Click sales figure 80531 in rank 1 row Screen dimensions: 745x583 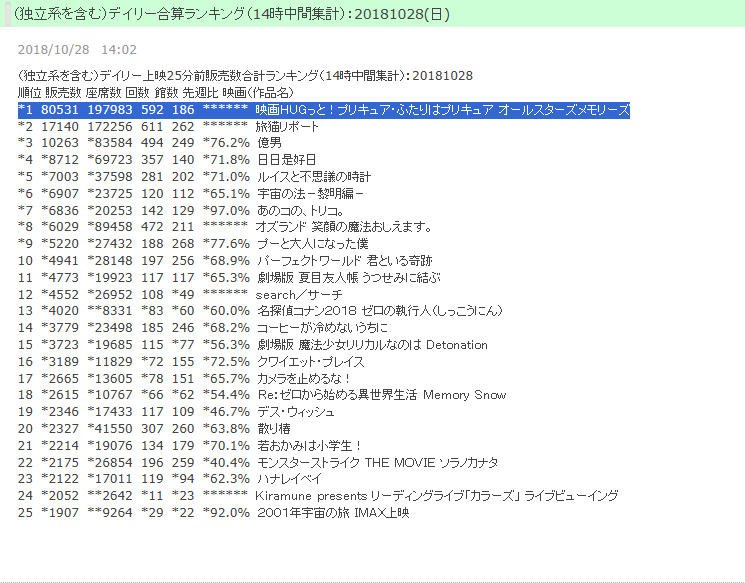pos(59,110)
